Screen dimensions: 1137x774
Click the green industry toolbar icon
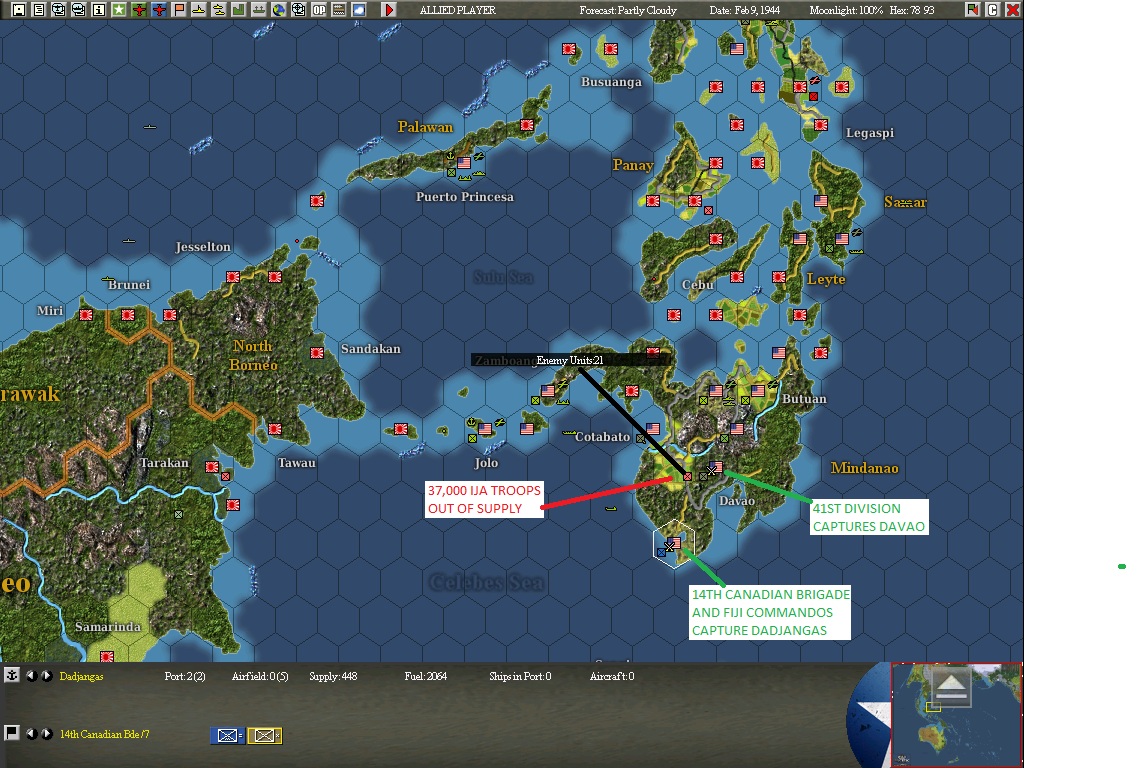(x=239, y=10)
